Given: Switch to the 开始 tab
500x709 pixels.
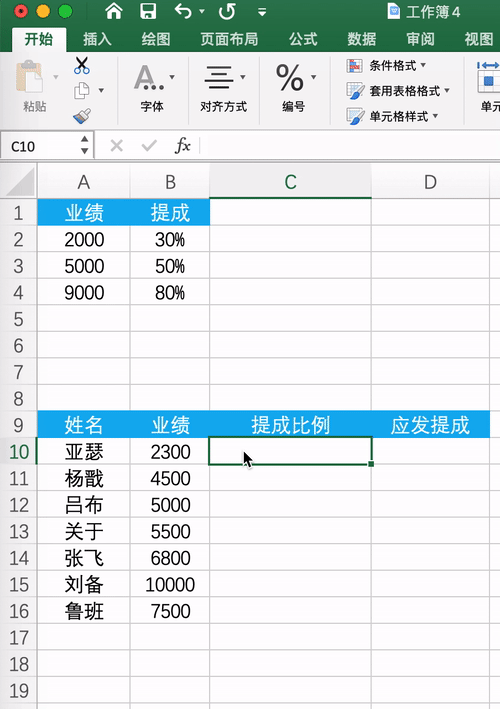Looking at the screenshot, I should coord(39,39).
